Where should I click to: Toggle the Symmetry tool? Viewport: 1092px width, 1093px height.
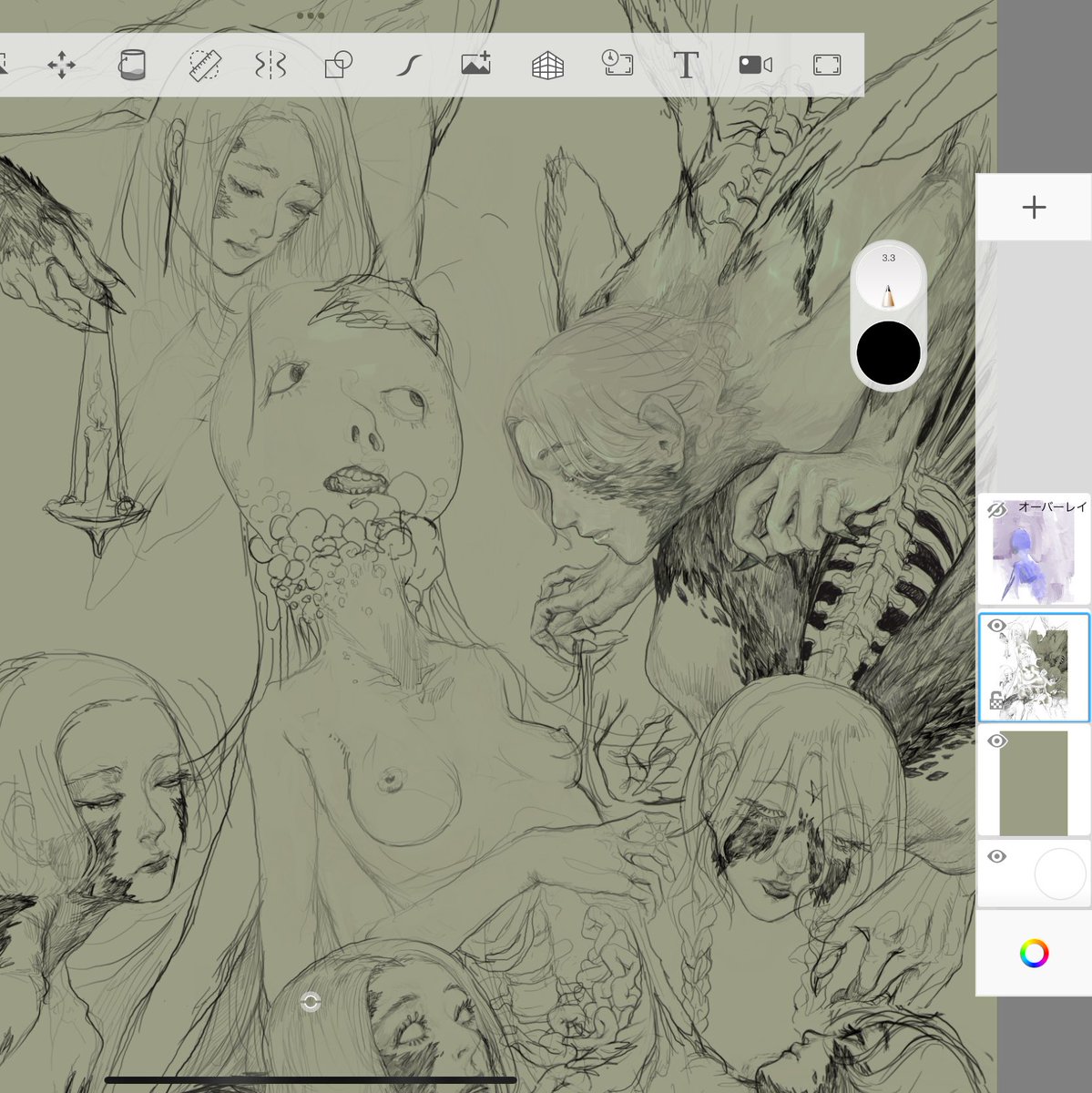point(270,66)
